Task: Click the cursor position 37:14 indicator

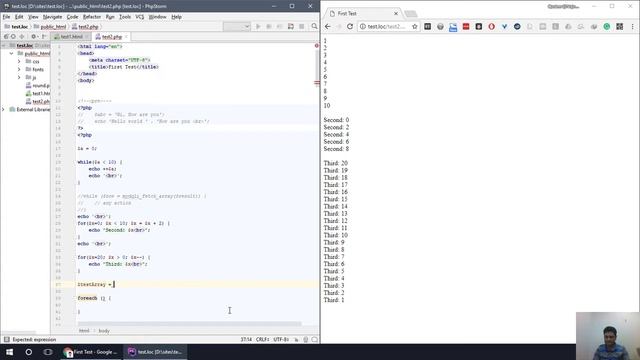Action: point(246,340)
